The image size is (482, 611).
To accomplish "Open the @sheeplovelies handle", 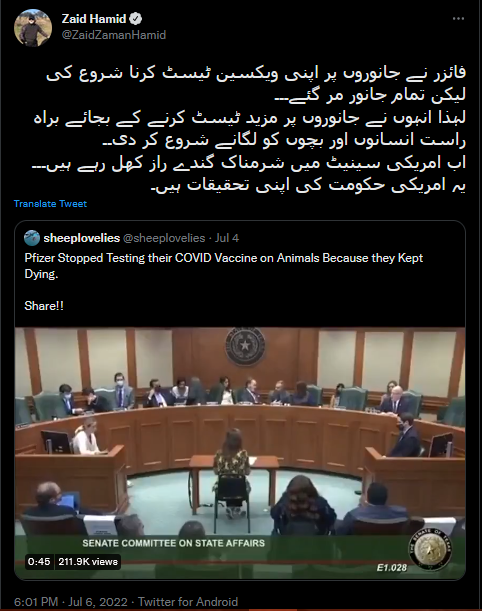I will pos(164,238).
